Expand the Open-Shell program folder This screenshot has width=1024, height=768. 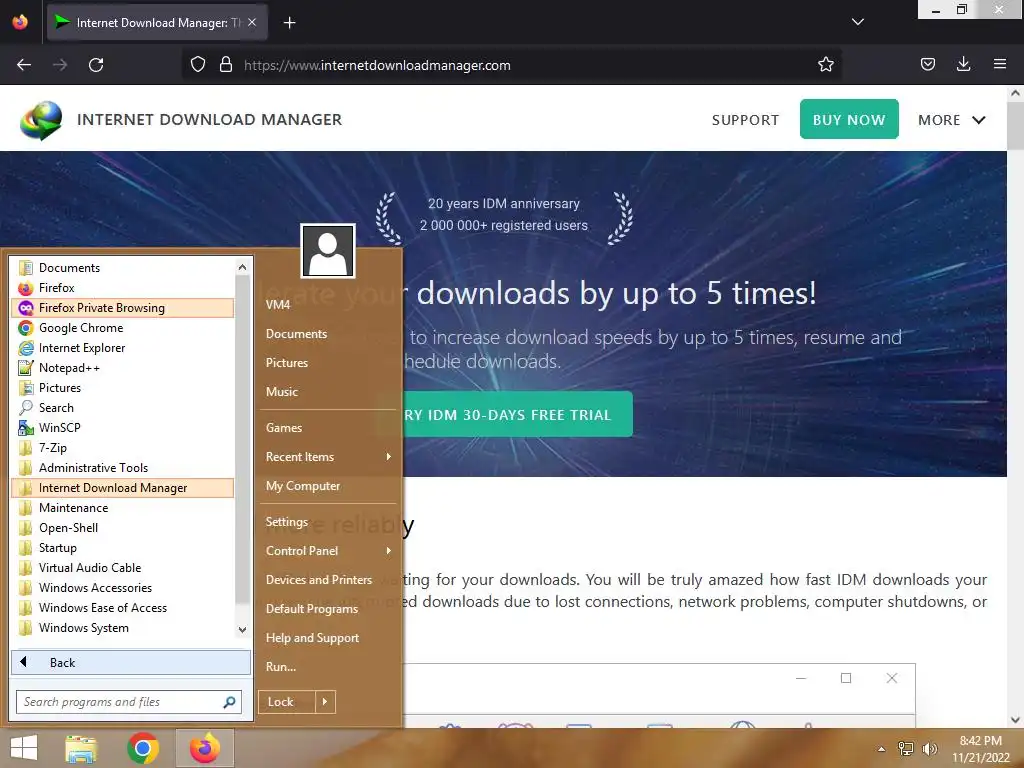tap(122, 528)
